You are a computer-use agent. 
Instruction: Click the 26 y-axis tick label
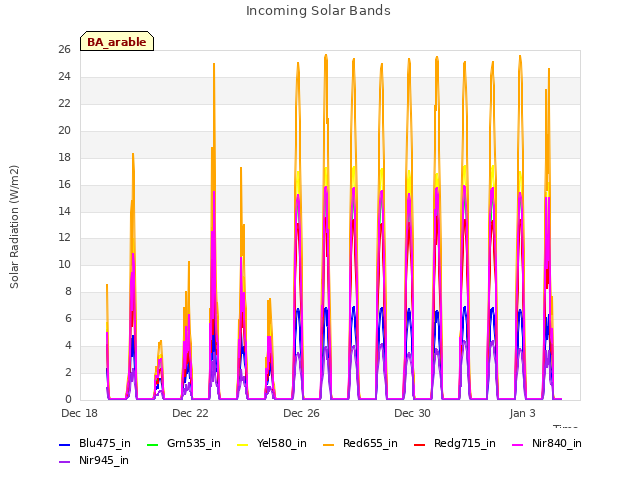(x=64, y=50)
